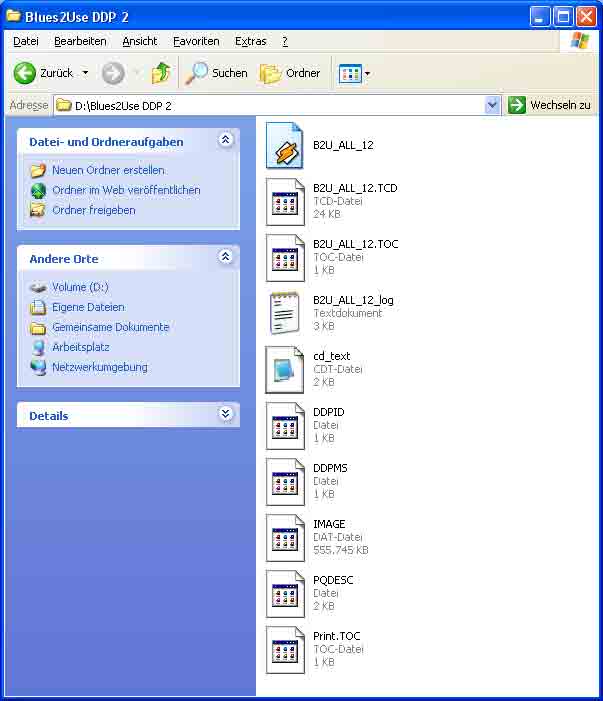Select the Print.TOC file icon

click(285, 650)
